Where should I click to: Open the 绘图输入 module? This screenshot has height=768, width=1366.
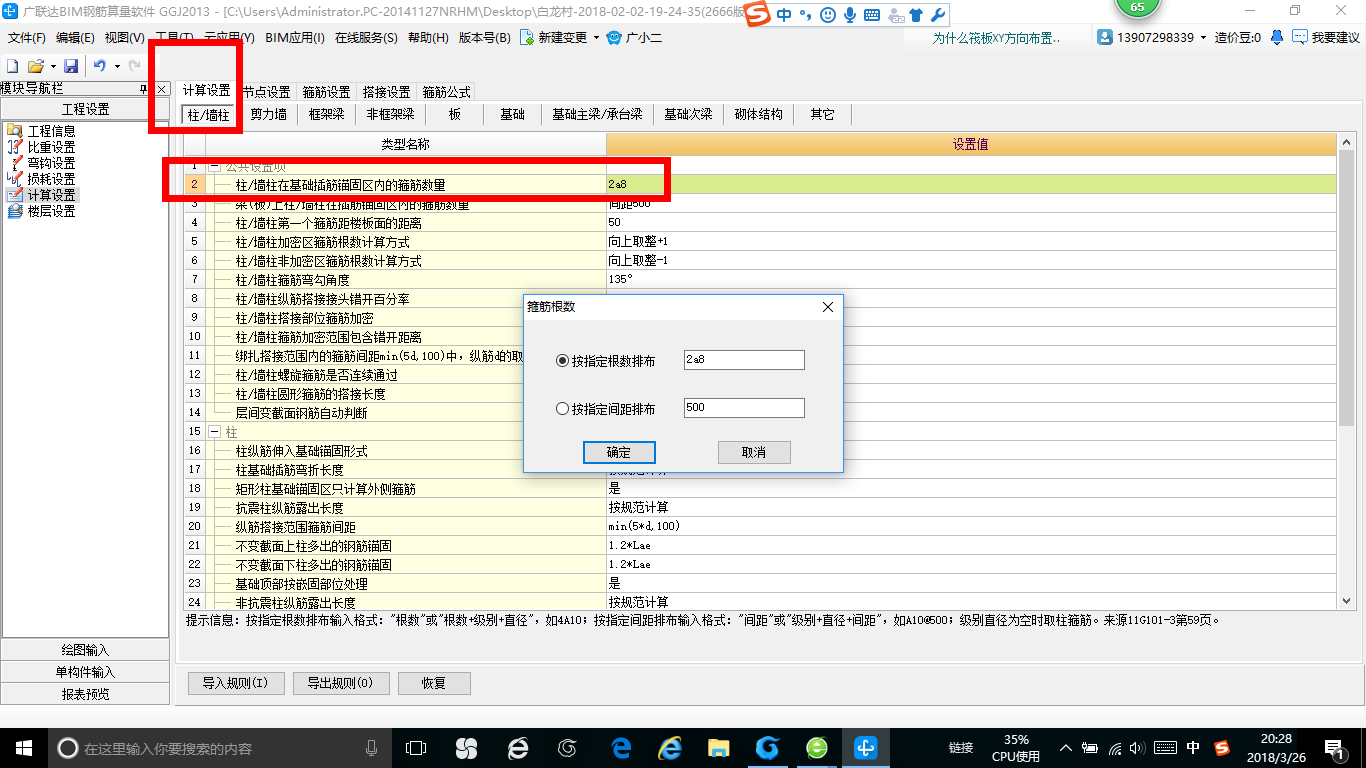click(x=85, y=650)
